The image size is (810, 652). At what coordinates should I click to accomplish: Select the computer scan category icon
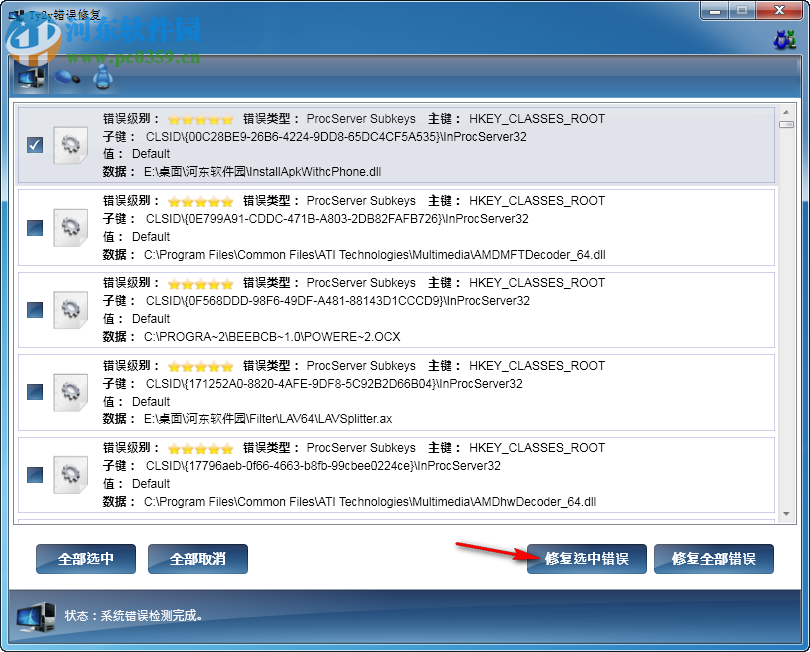point(31,78)
